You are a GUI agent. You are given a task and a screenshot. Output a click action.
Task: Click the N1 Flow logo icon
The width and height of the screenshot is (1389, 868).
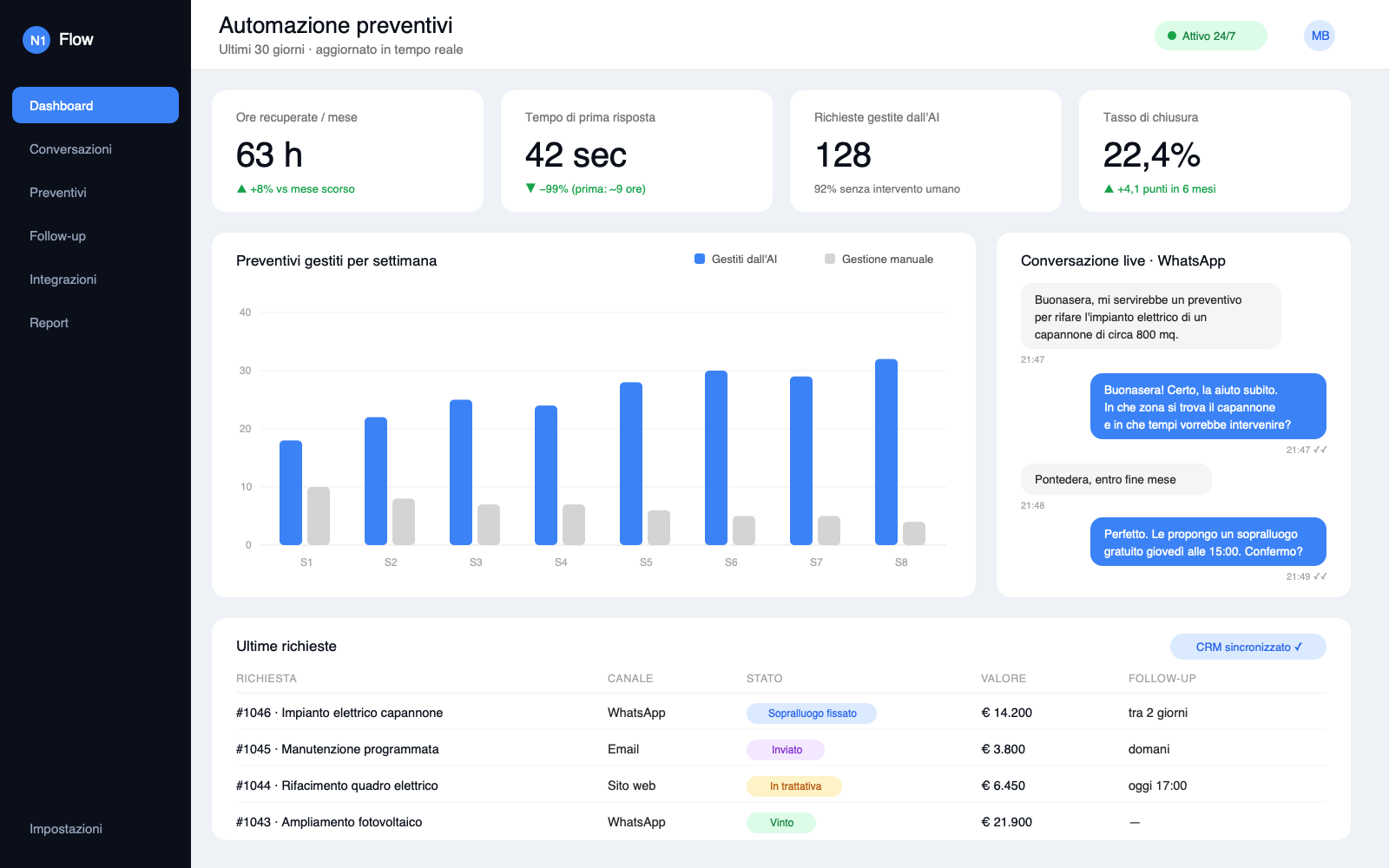point(36,40)
